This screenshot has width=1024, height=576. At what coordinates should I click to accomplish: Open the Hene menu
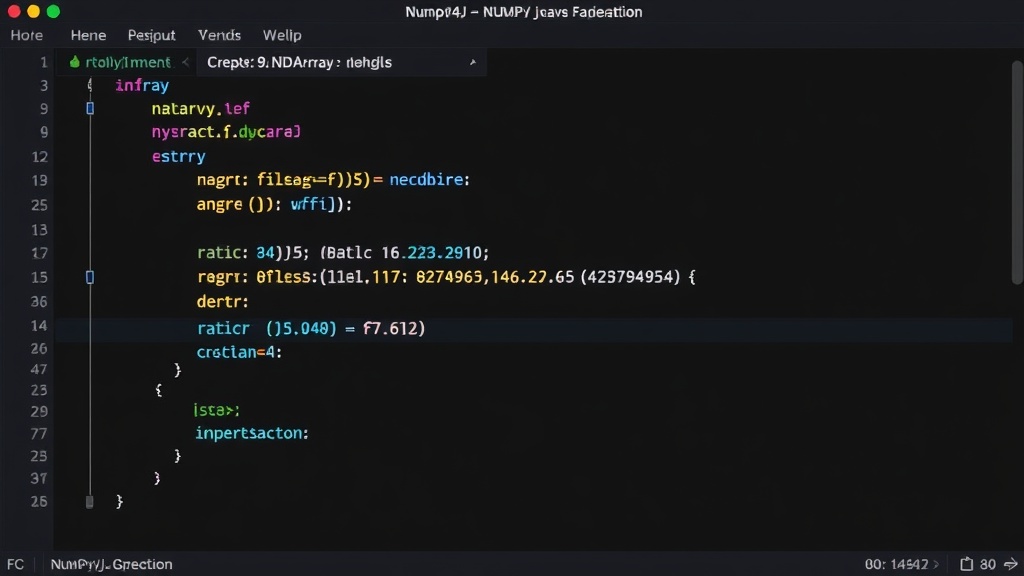click(88, 35)
